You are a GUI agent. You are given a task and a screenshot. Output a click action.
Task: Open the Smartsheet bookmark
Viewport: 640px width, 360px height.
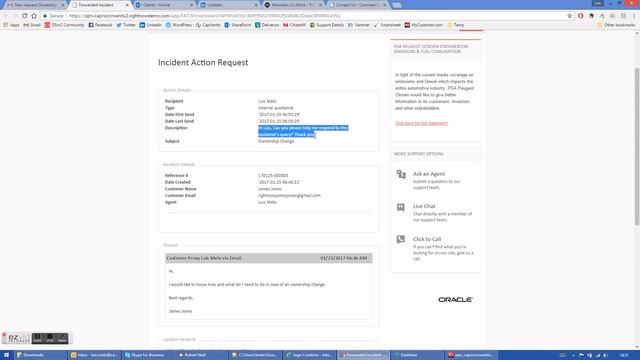pyautogui.click(x=387, y=25)
